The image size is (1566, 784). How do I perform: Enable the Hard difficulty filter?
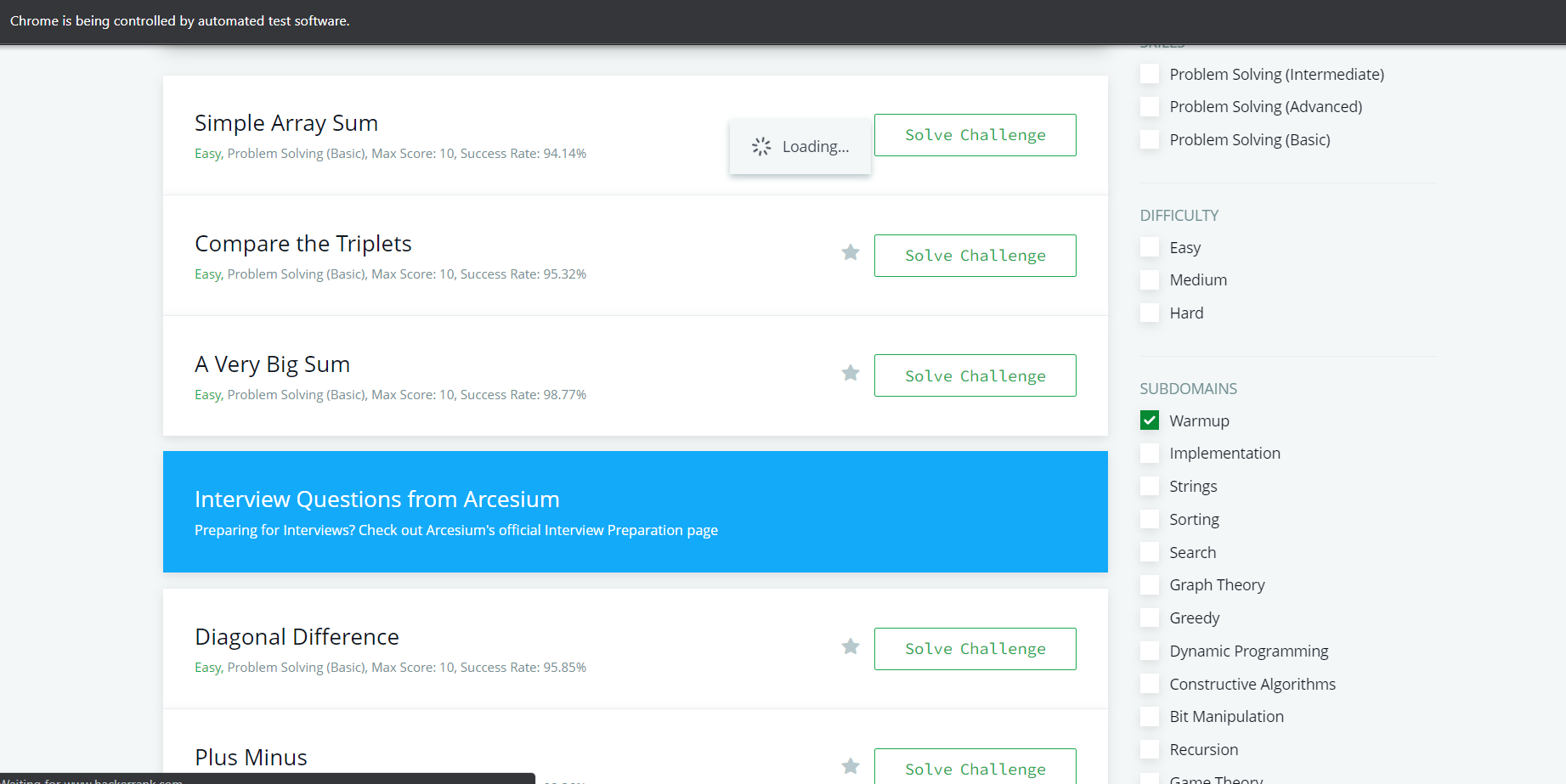(1149, 313)
